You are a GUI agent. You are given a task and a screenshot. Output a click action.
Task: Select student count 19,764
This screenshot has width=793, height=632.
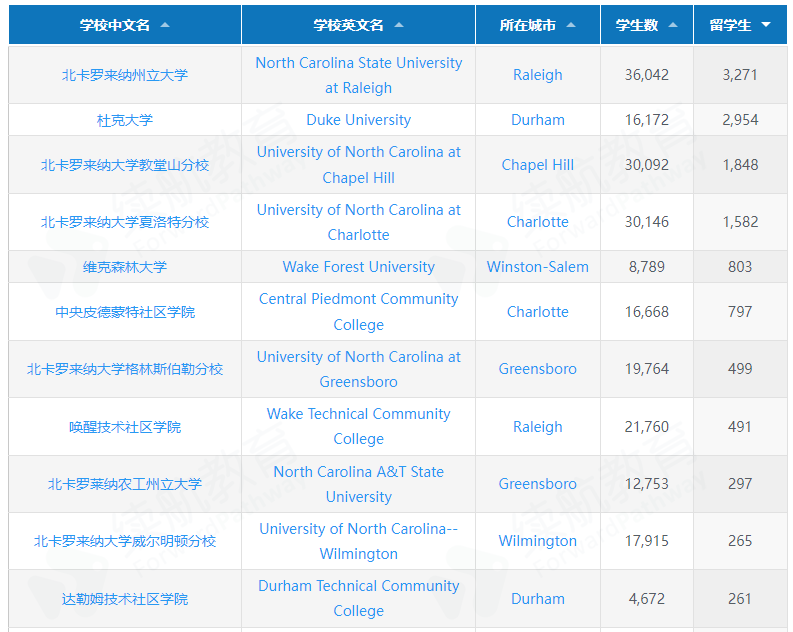pyautogui.click(x=647, y=369)
